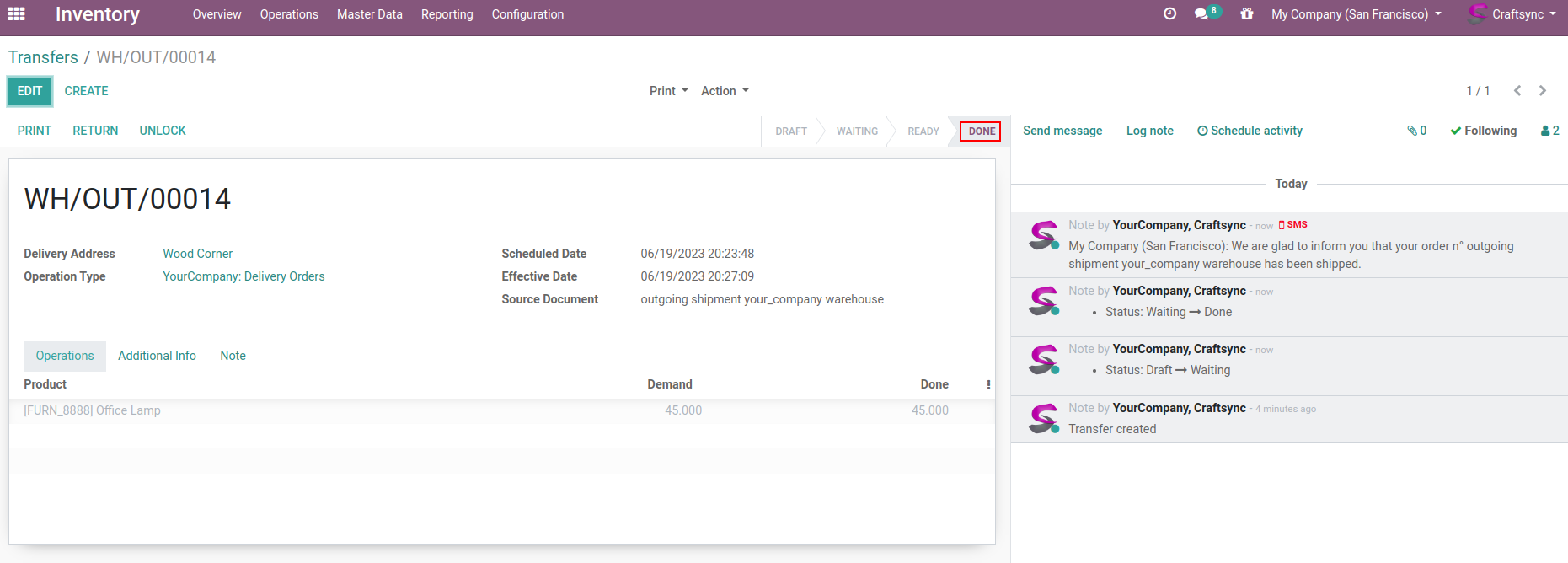Open the activities clock icon
The width and height of the screenshot is (1568, 563).
[x=1169, y=13]
